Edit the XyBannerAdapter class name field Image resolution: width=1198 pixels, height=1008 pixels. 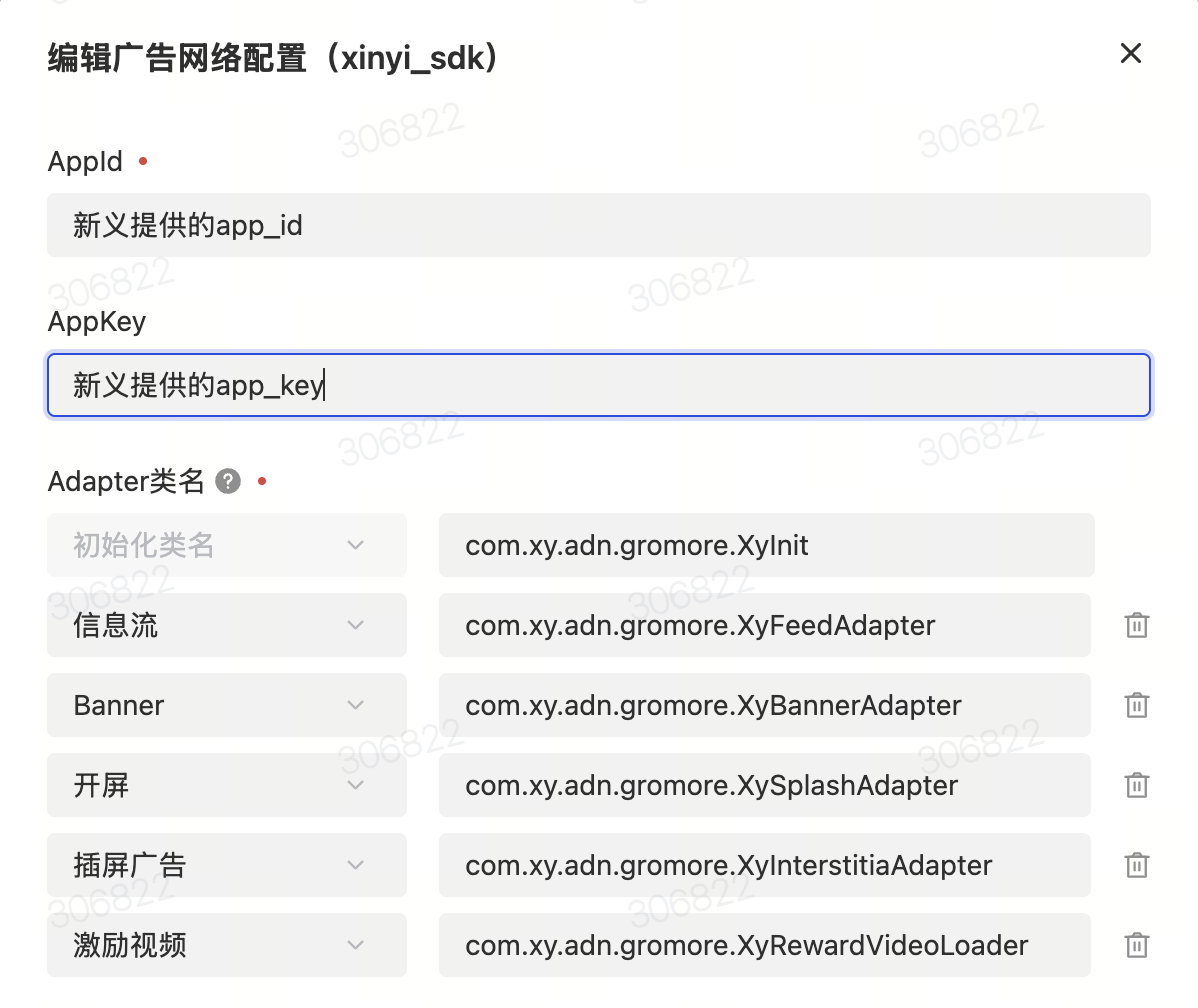[764, 706]
